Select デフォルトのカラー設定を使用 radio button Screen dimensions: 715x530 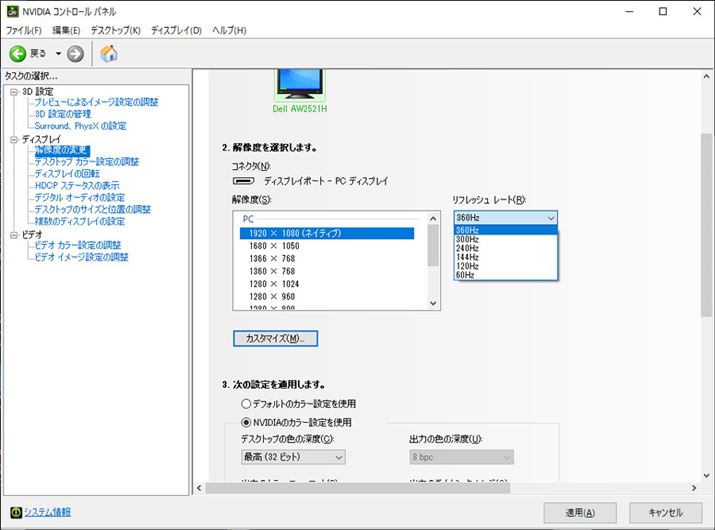pyautogui.click(x=246, y=404)
